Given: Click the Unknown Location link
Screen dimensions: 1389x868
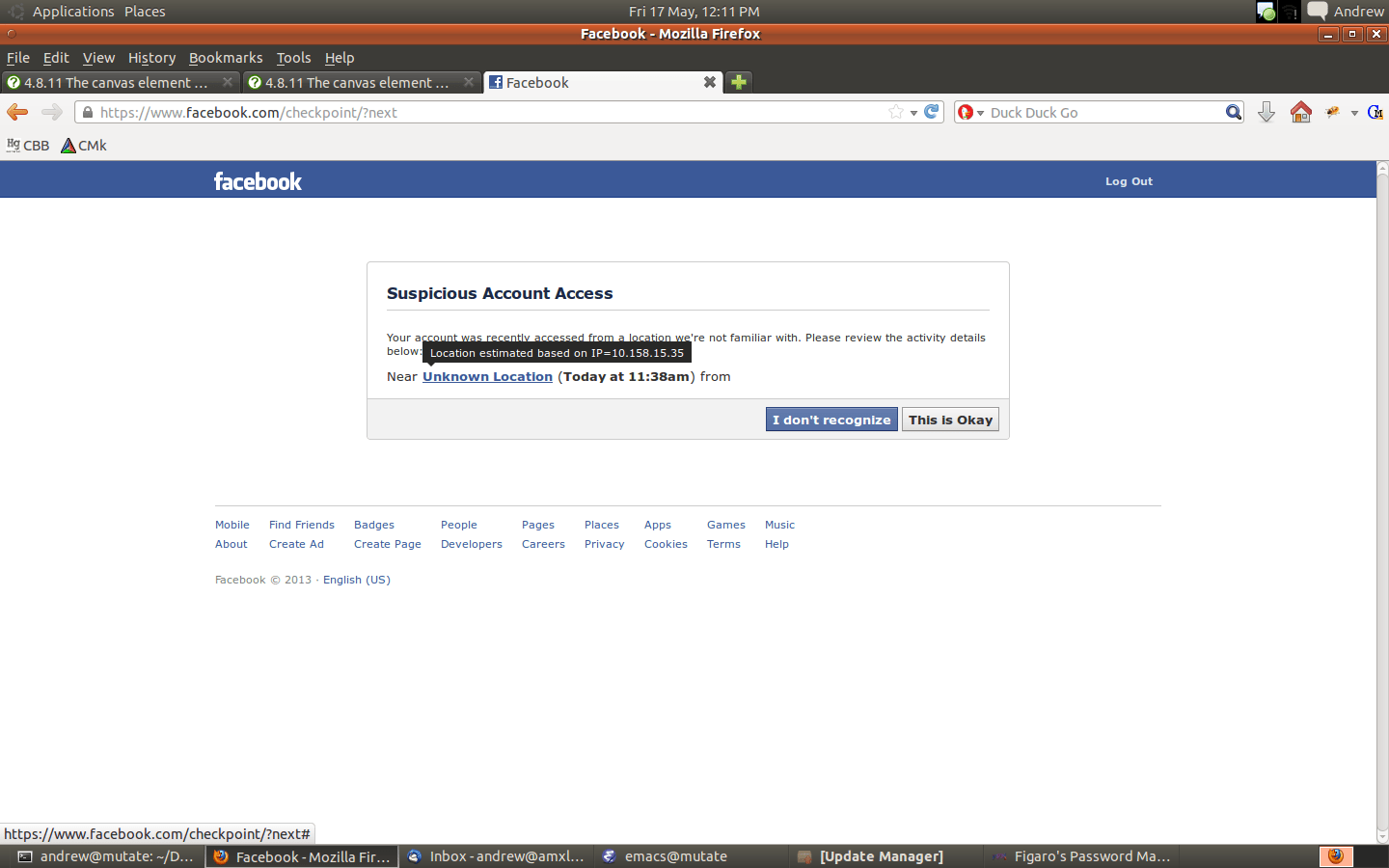Looking at the screenshot, I should [x=487, y=377].
